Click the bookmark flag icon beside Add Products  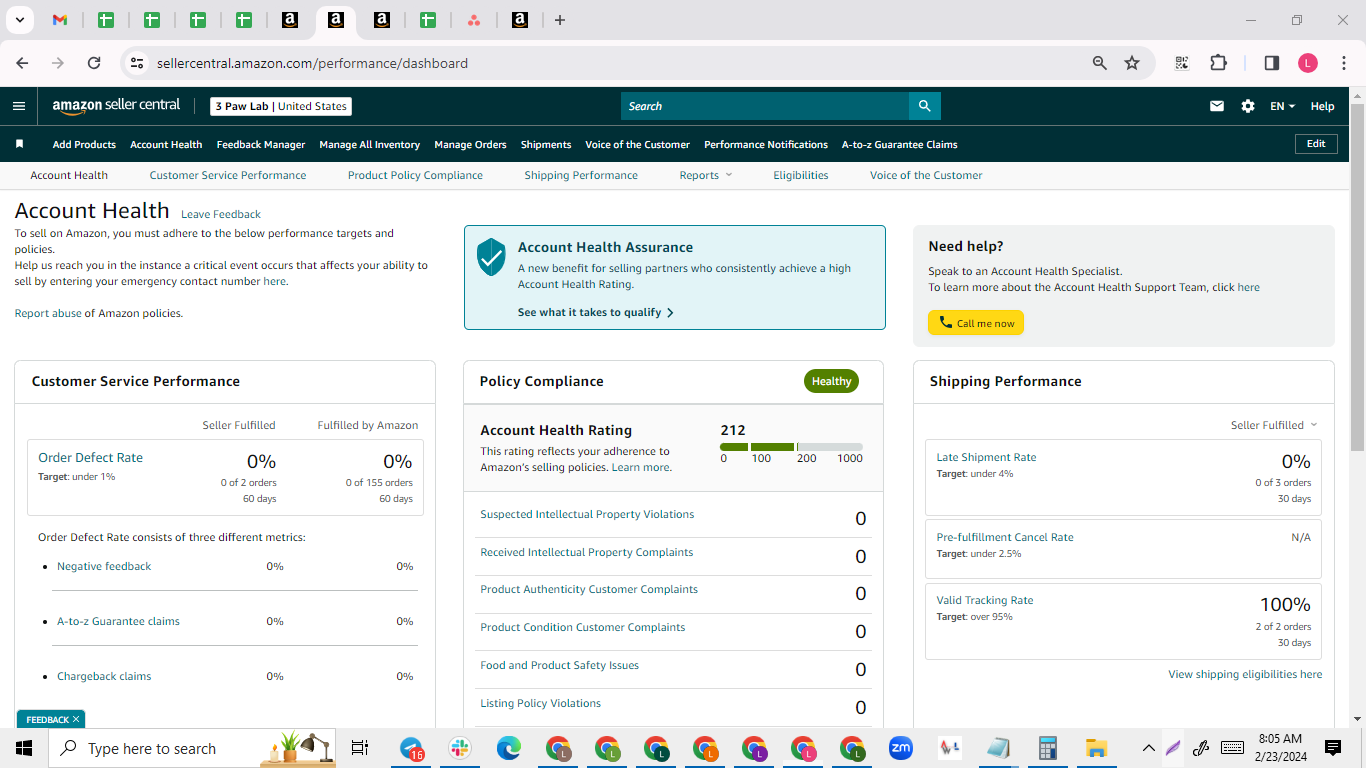[19, 144]
